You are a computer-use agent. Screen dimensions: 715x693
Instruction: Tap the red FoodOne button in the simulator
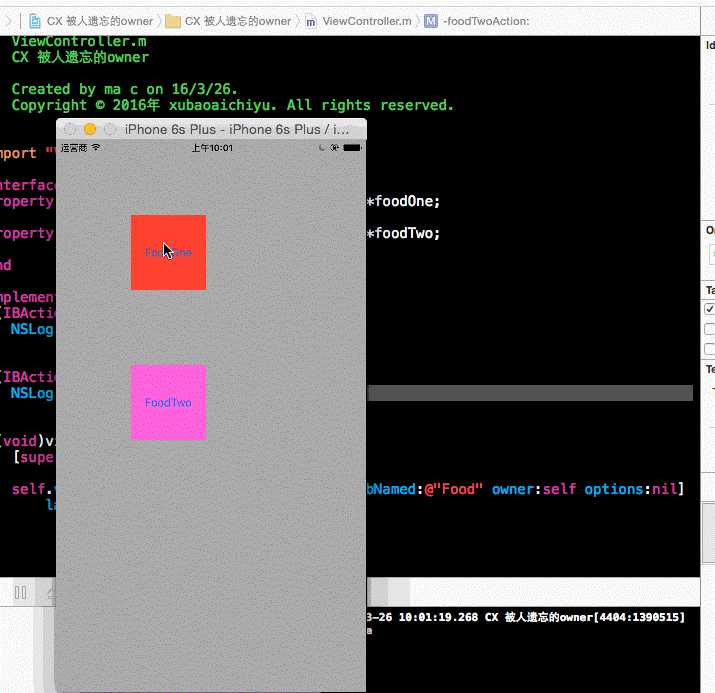[x=168, y=252]
